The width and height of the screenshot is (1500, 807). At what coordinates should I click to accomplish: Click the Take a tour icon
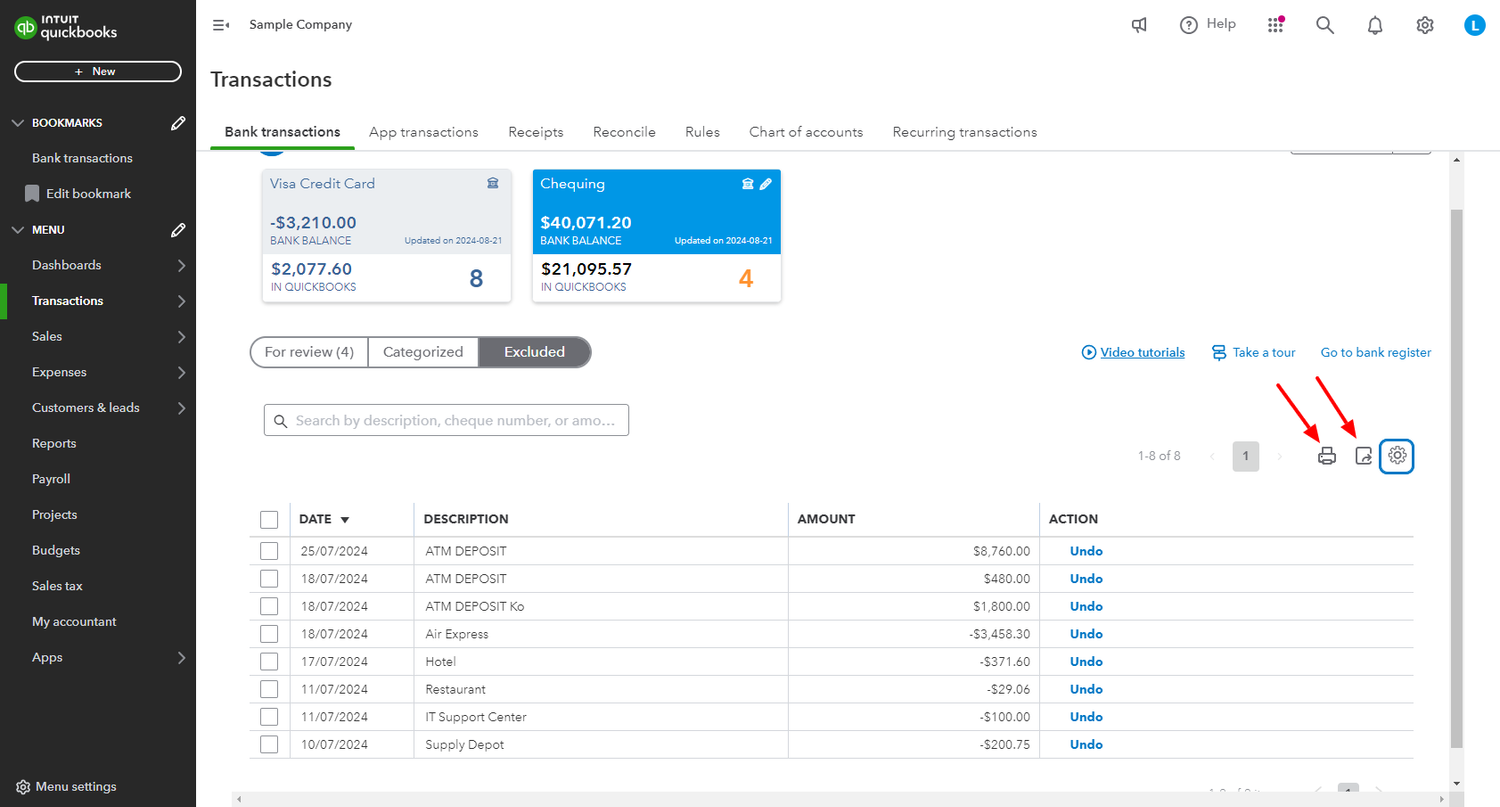1218,352
